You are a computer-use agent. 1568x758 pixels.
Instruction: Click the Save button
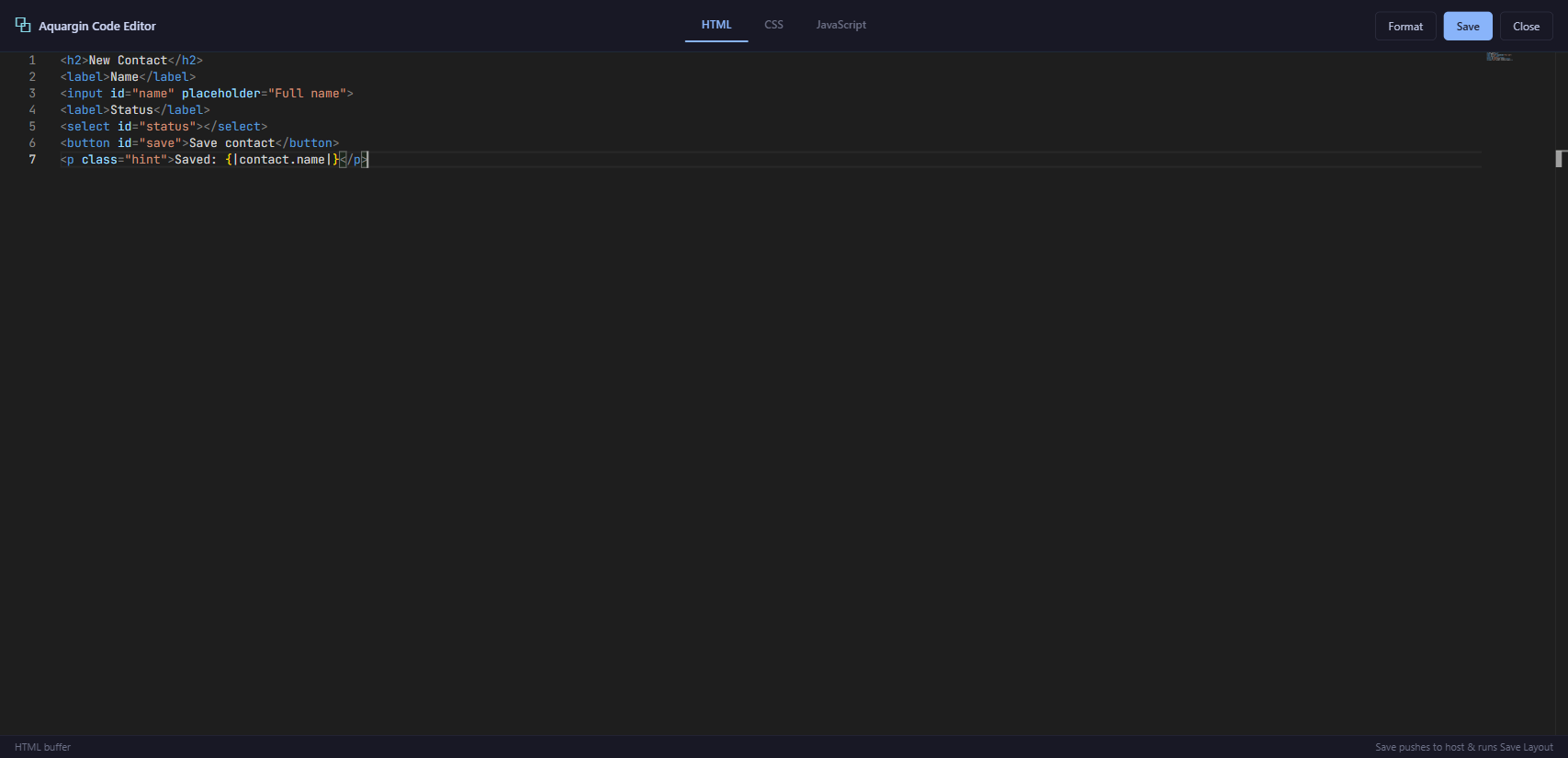click(1468, 26)
